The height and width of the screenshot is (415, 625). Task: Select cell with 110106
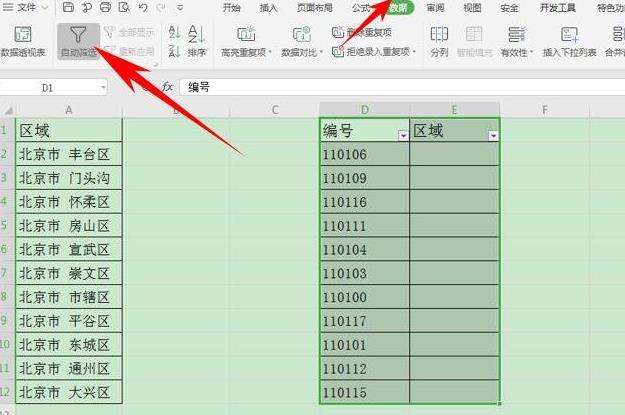pyautogui.click(x=364, y=154)
